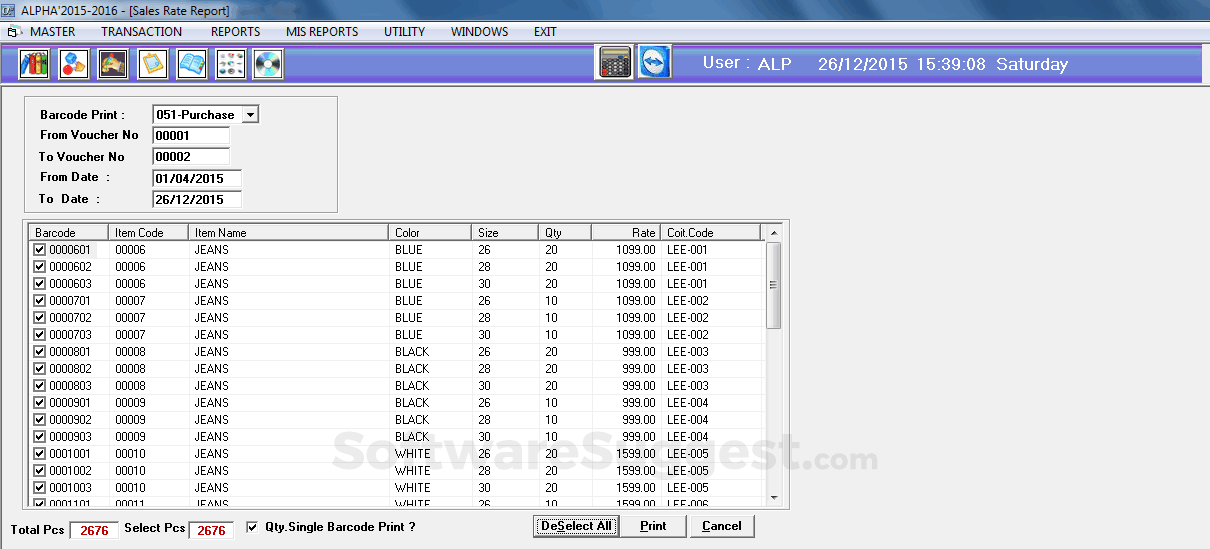Open the REPORTS menu
This screenshot has width=1210, height=549.
coord(235,32)
